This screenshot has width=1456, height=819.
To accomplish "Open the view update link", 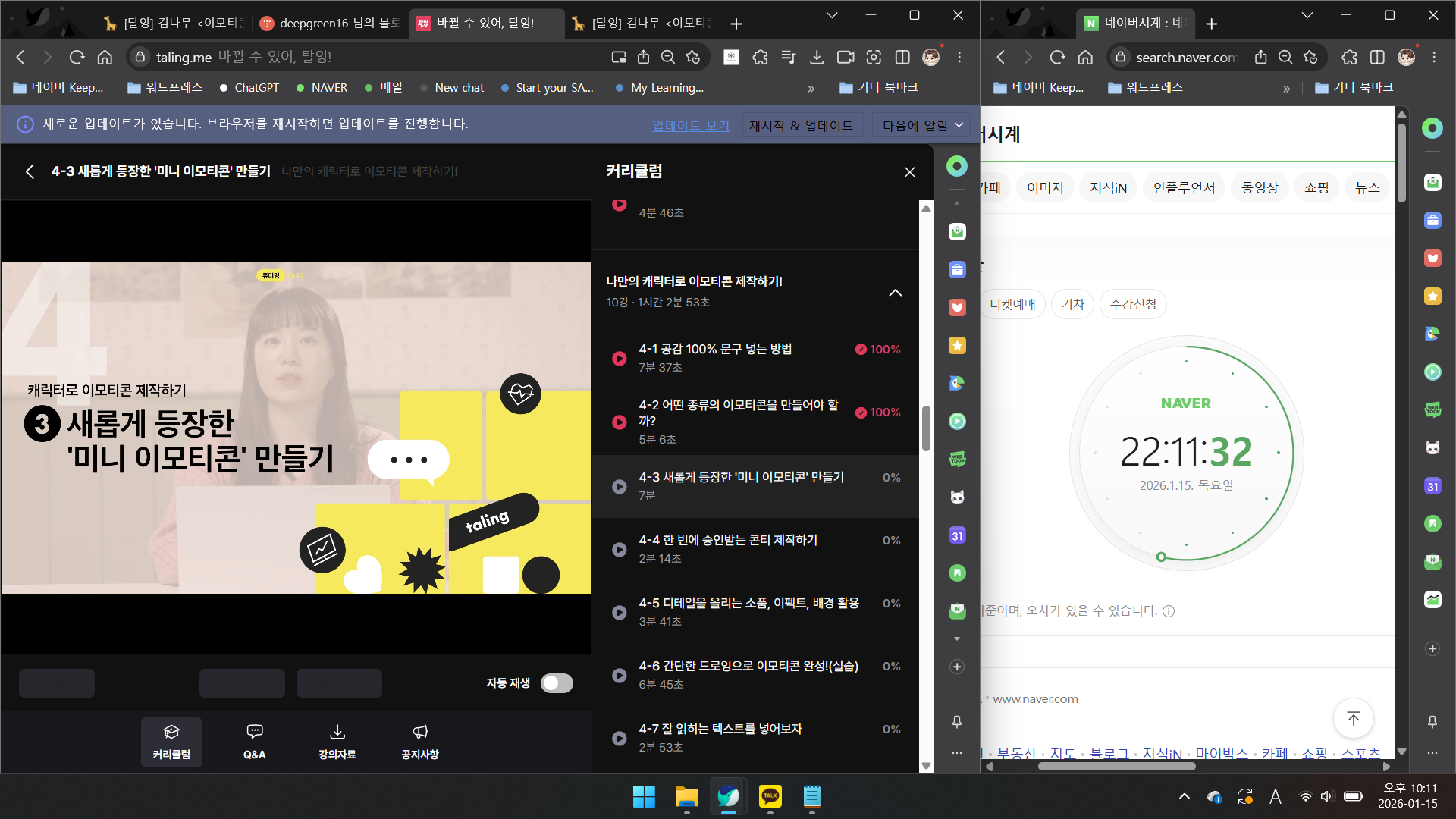I will tap(690, 125).
